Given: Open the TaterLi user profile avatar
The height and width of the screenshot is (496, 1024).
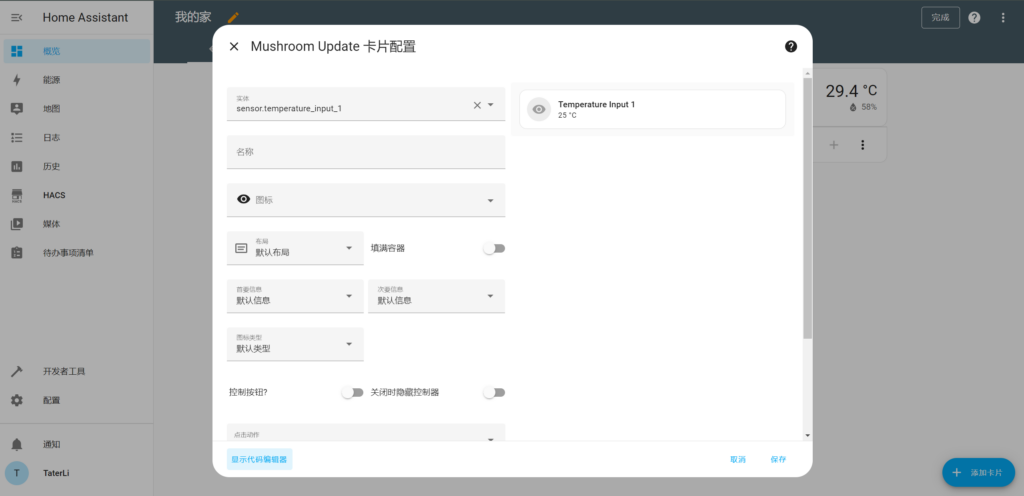Looking at the screenshot, I should 17,473.
